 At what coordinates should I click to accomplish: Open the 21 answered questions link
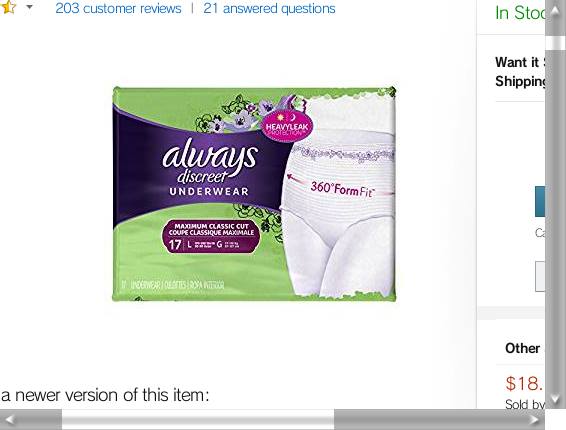pos(269,8)
